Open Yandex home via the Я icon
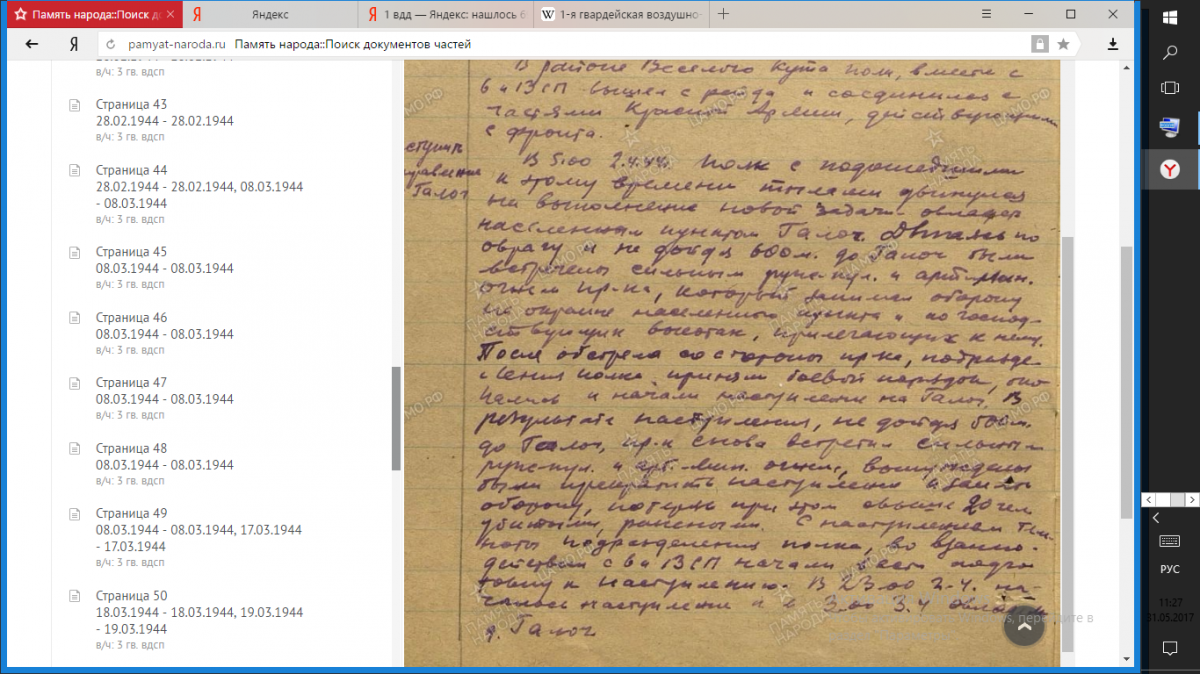 point(73,44)
